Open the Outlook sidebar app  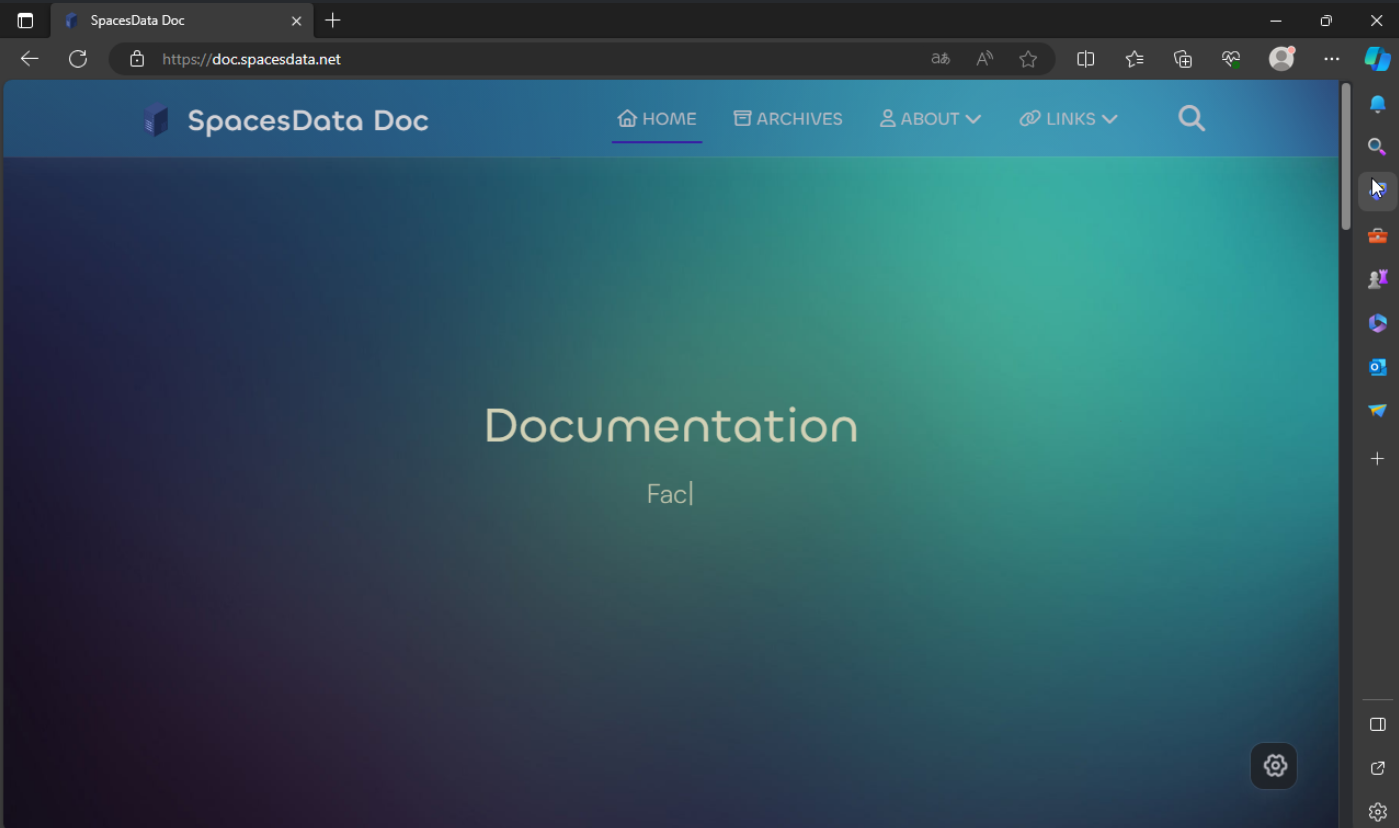(x=1377, y=367)
